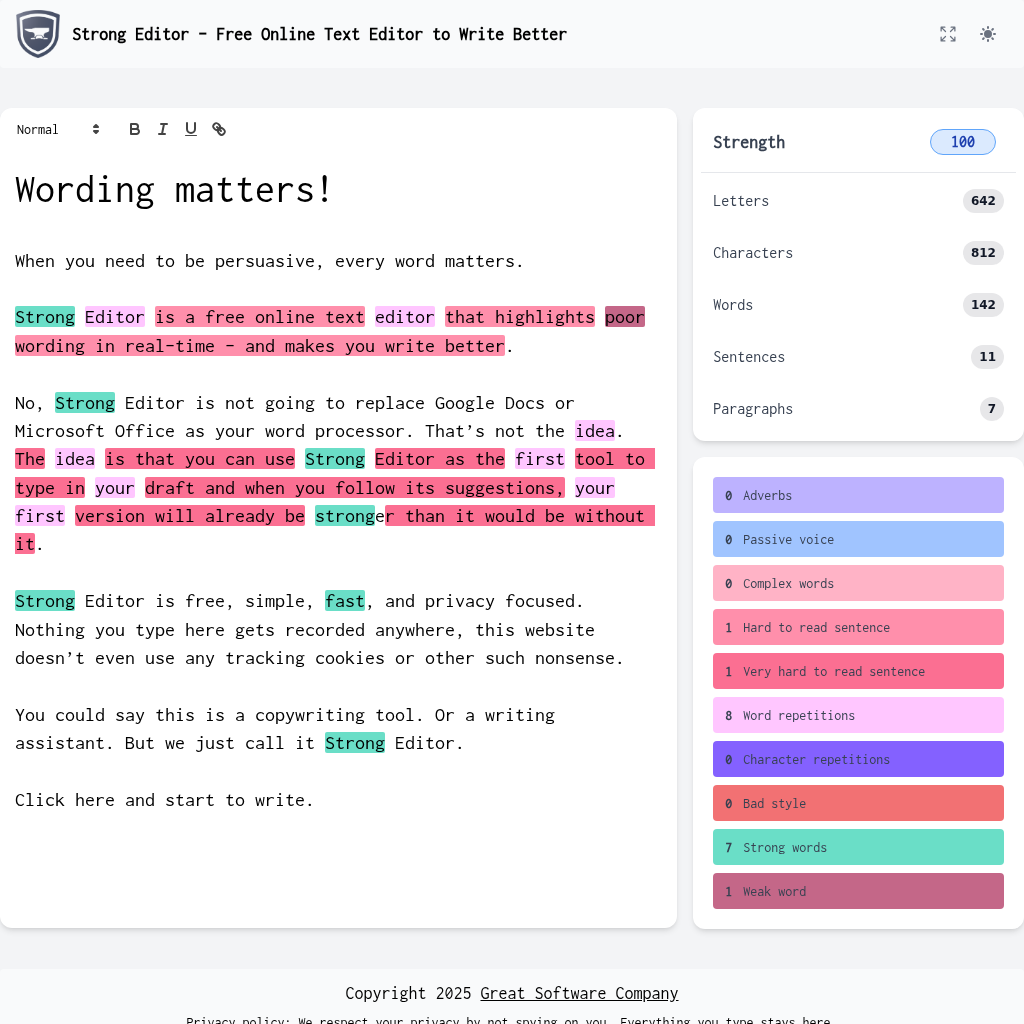Click the Words count 142

[982, 304]
